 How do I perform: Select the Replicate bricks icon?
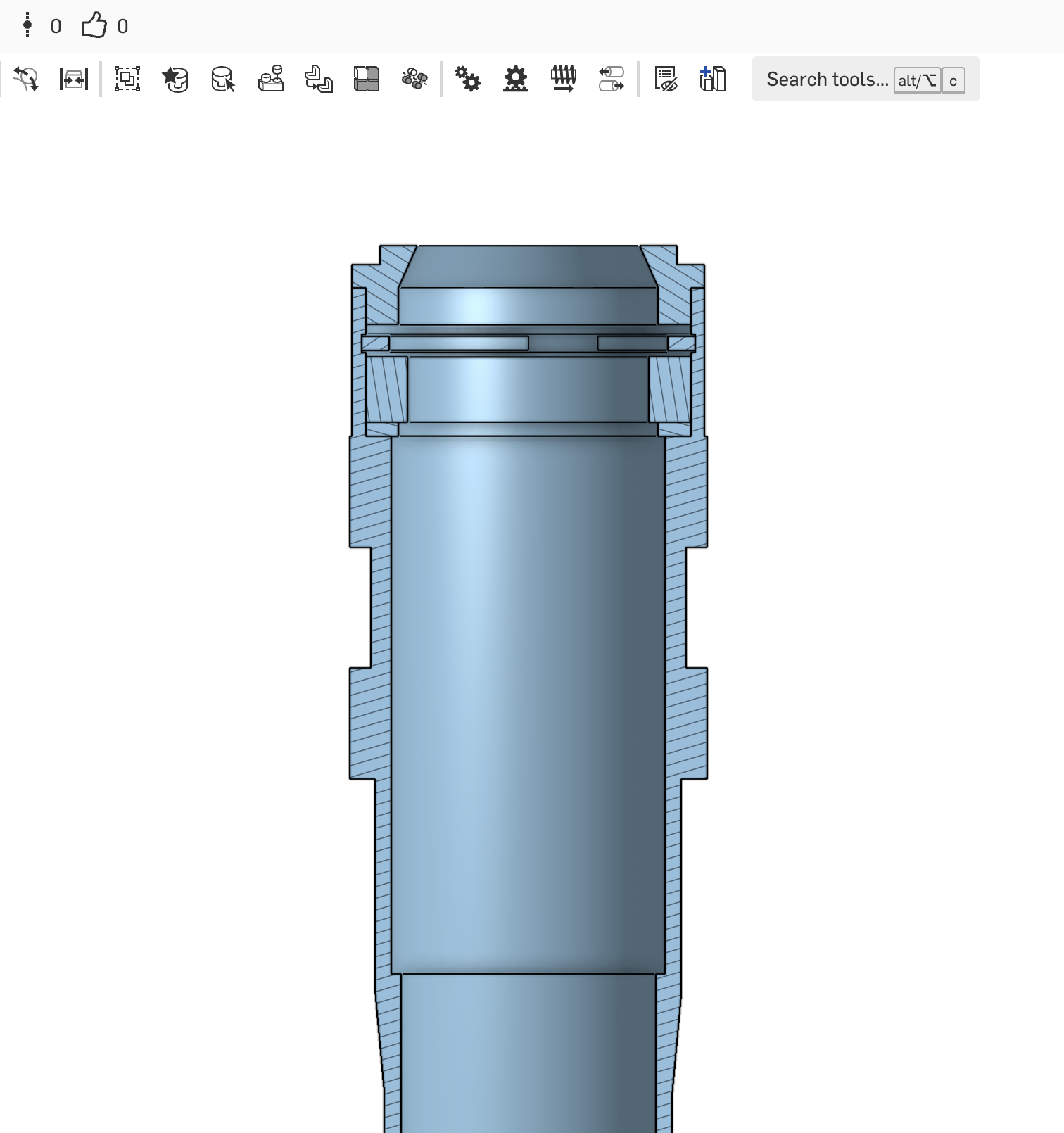coord(271,79)
